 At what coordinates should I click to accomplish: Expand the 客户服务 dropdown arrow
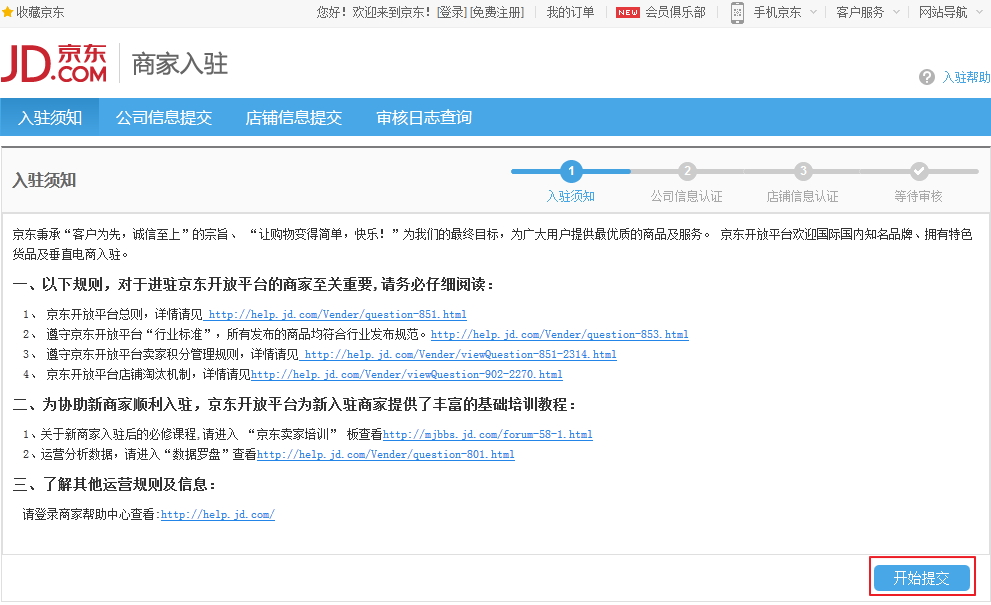896,12
